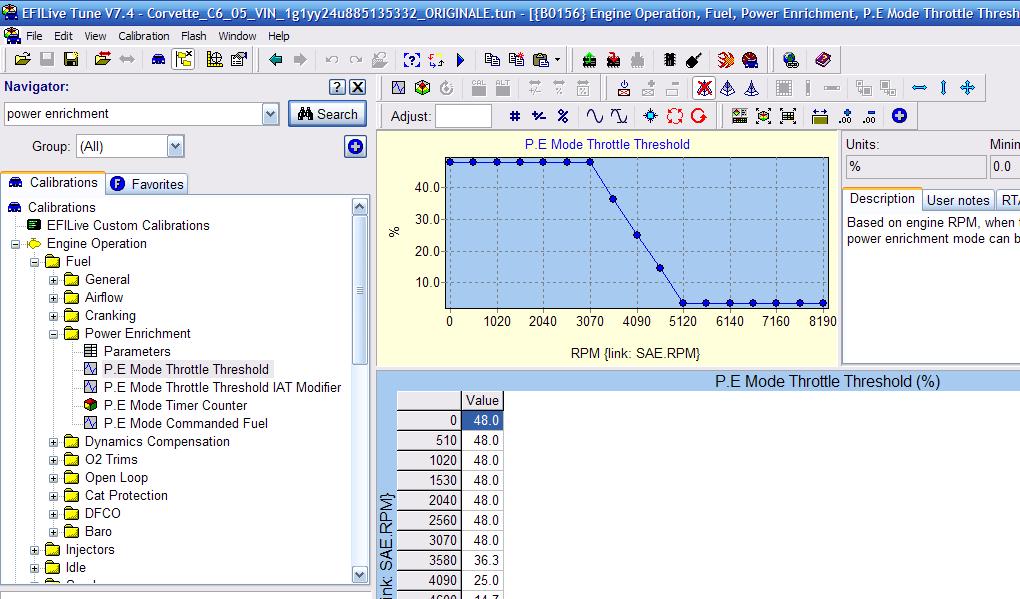The image size is (1020, 599).
Task: Click the set-value hash icon
Action: point(515,116)
